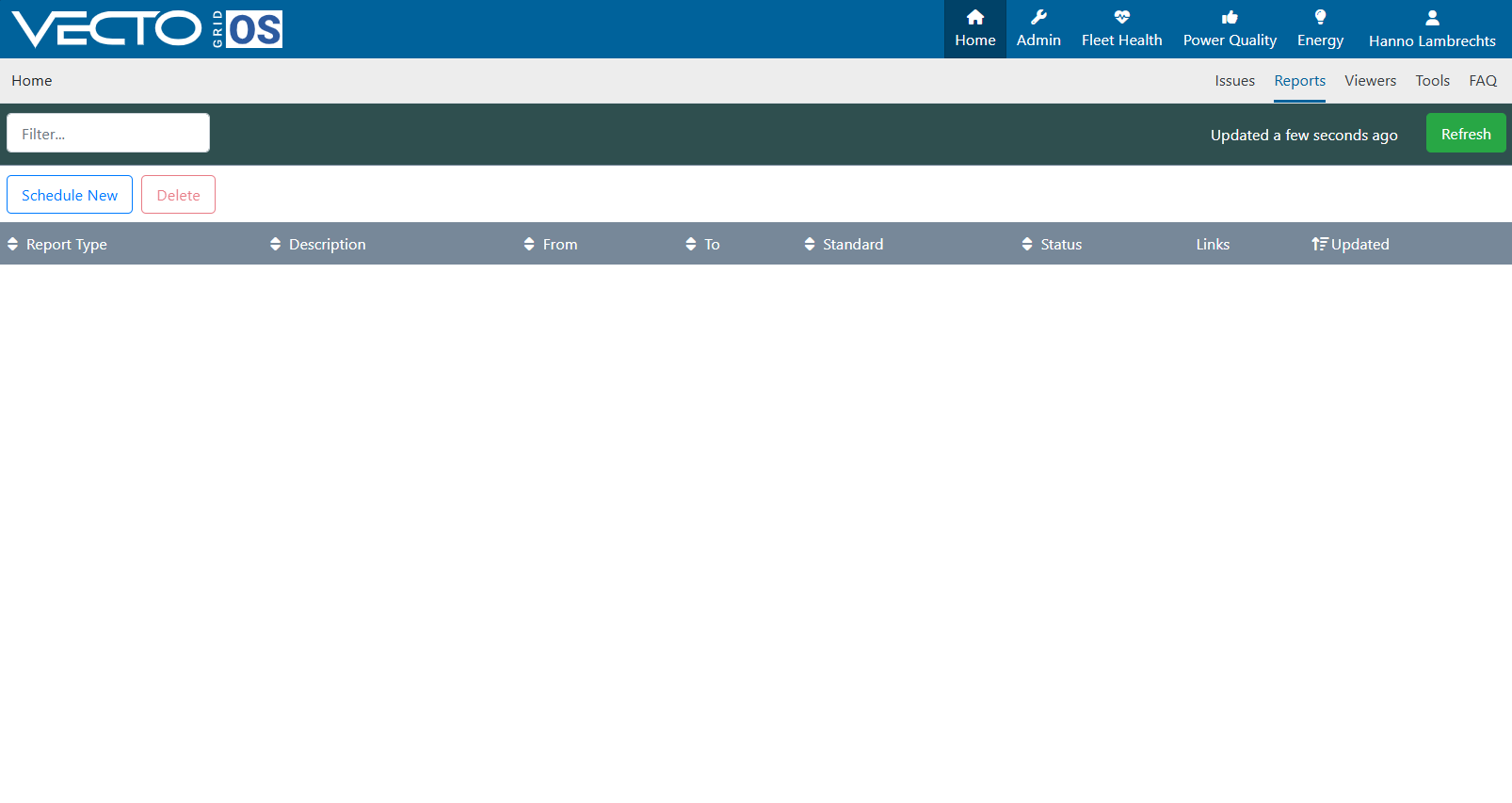Click the Home house icon
This screenshot has height=803, width=1512.
tap(975, 17)
